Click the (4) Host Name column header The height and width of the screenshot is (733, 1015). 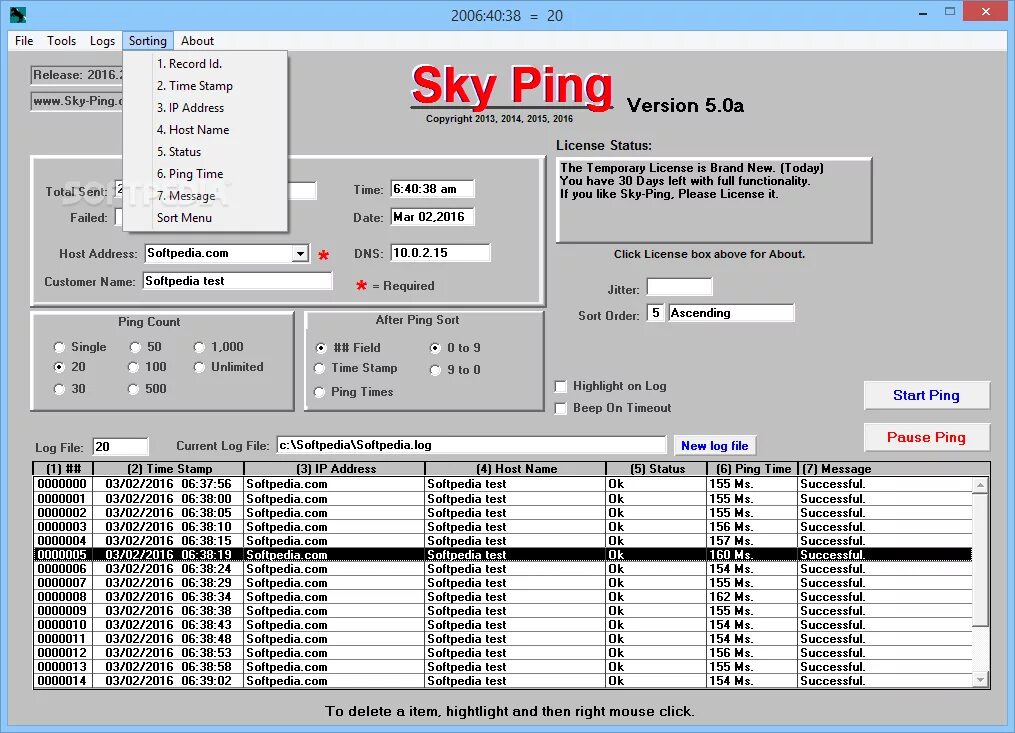516,469
